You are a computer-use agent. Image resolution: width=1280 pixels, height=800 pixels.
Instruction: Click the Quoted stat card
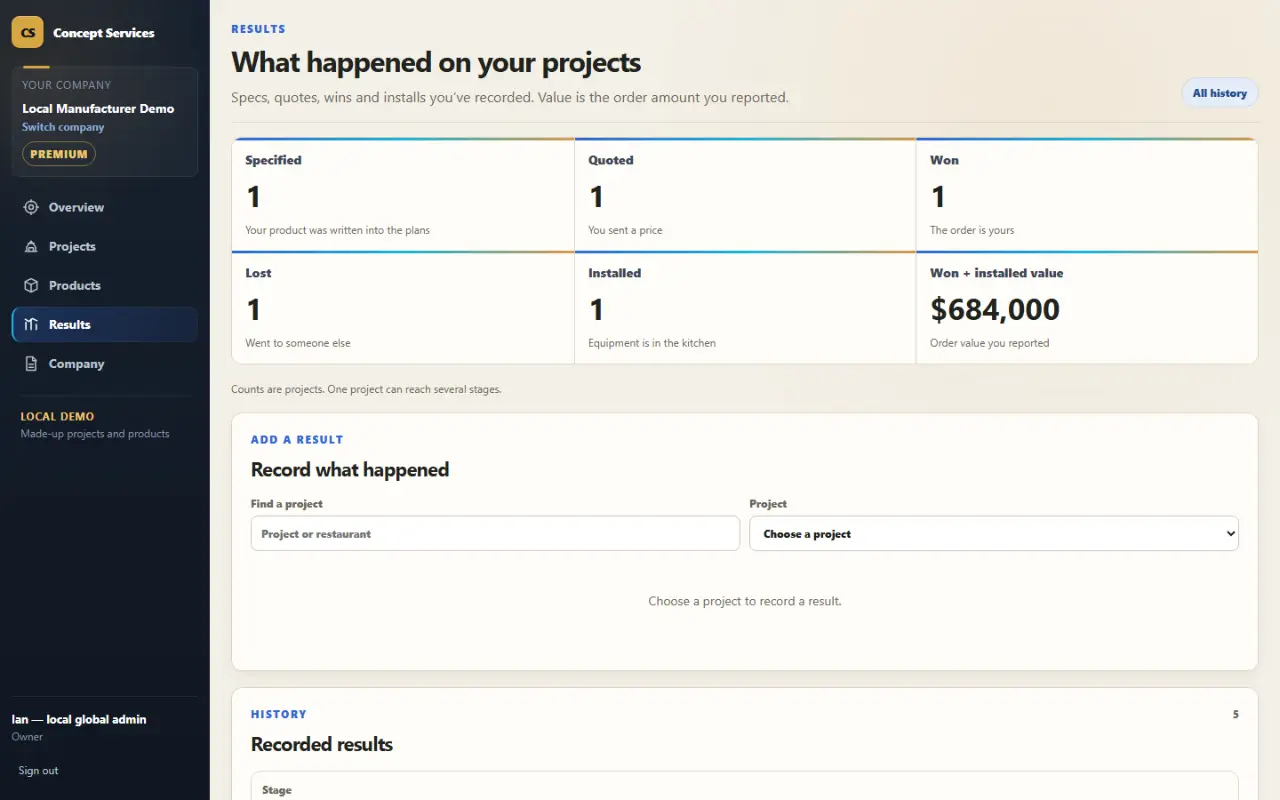pyautogui.click(x=745, y=195)
